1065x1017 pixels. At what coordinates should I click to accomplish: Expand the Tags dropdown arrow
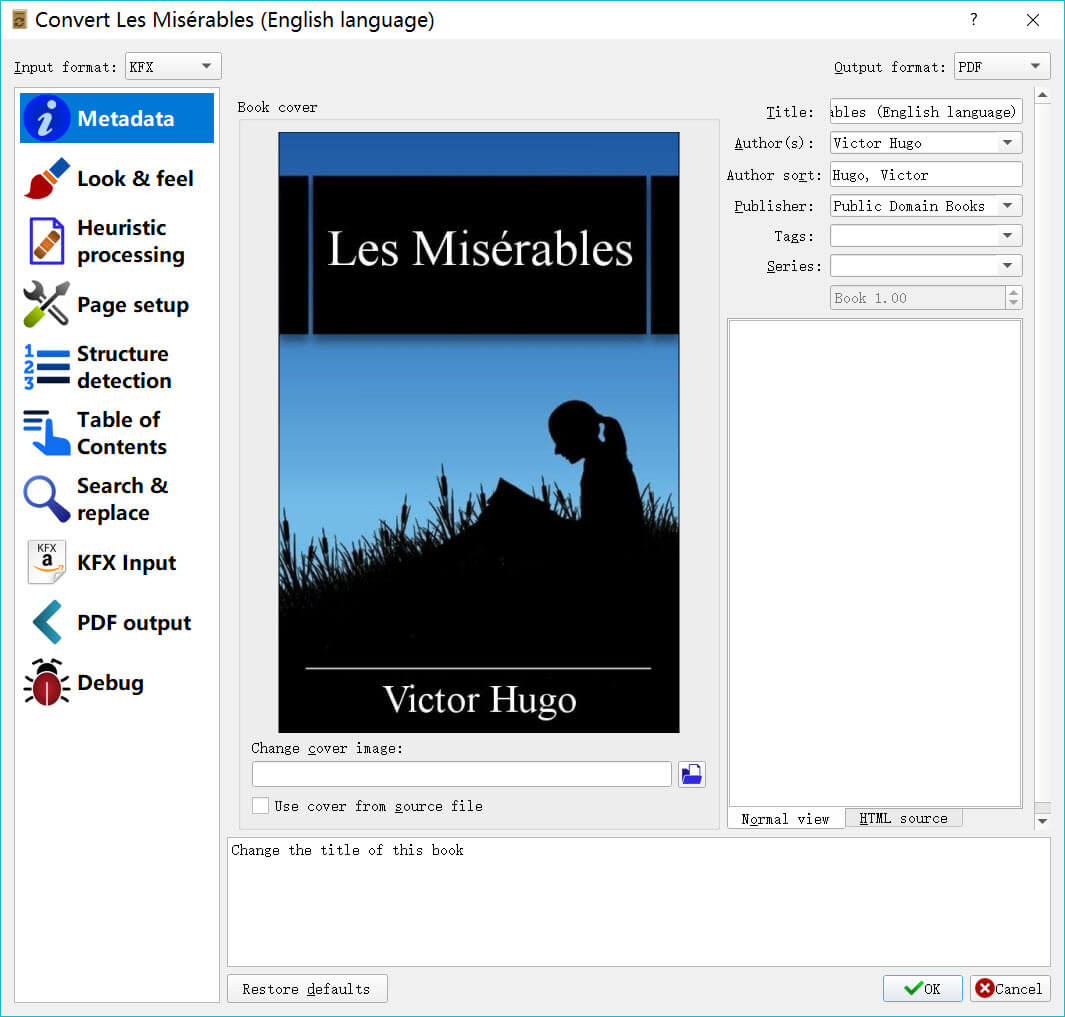(1008, 236)
